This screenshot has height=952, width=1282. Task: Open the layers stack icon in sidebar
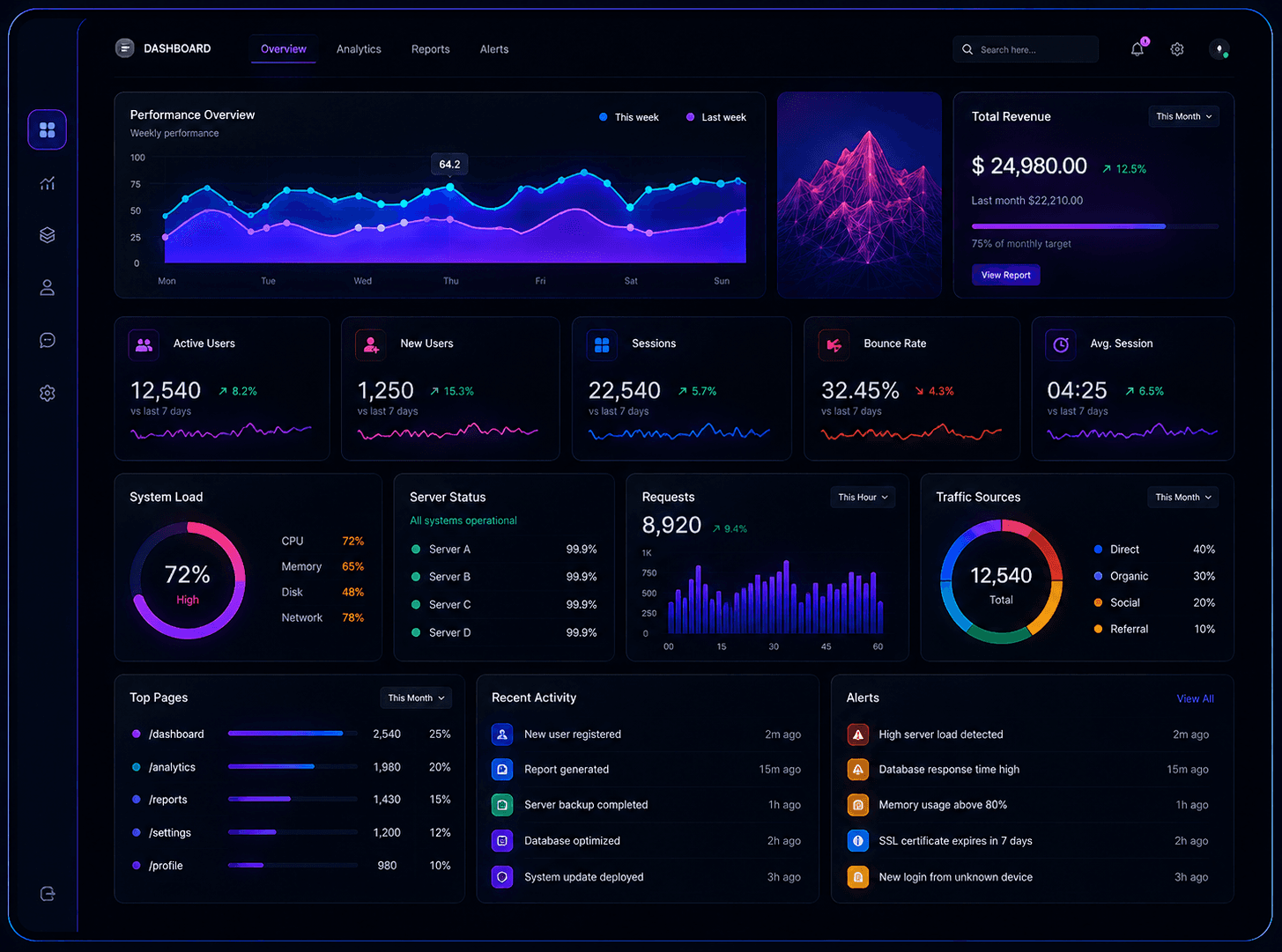[48, 235]
